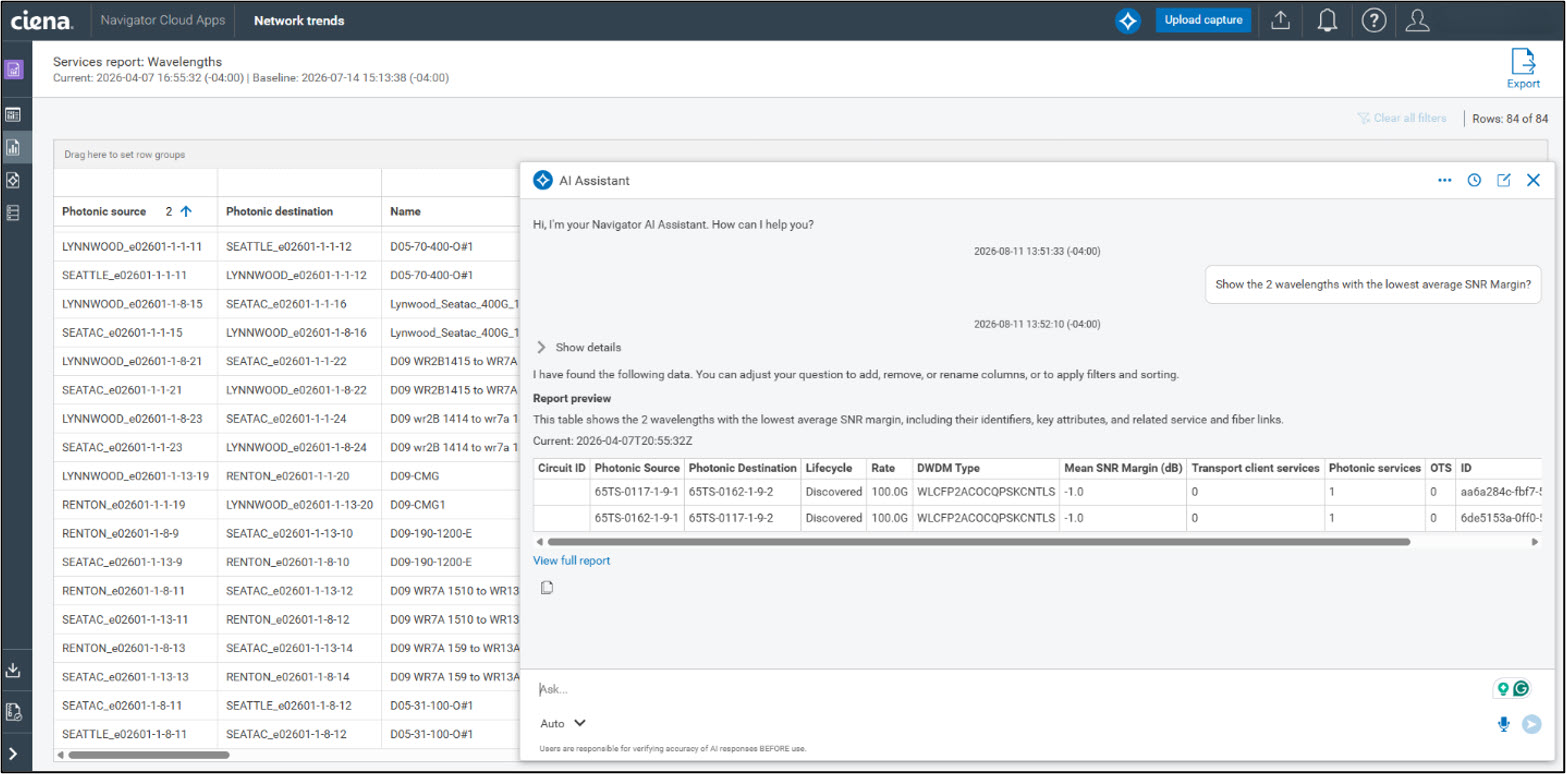Select the purple report icon in left sidebar
This screenshot has width=1566, height=774.
pos(13,70)
